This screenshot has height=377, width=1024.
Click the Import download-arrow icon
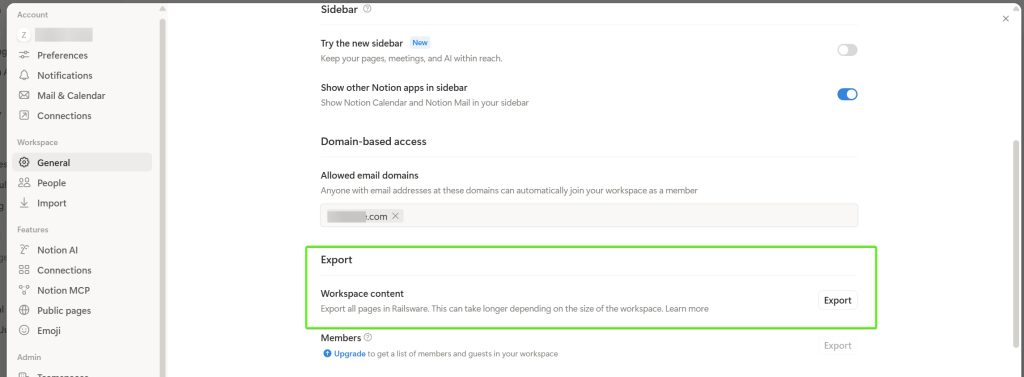24,203
